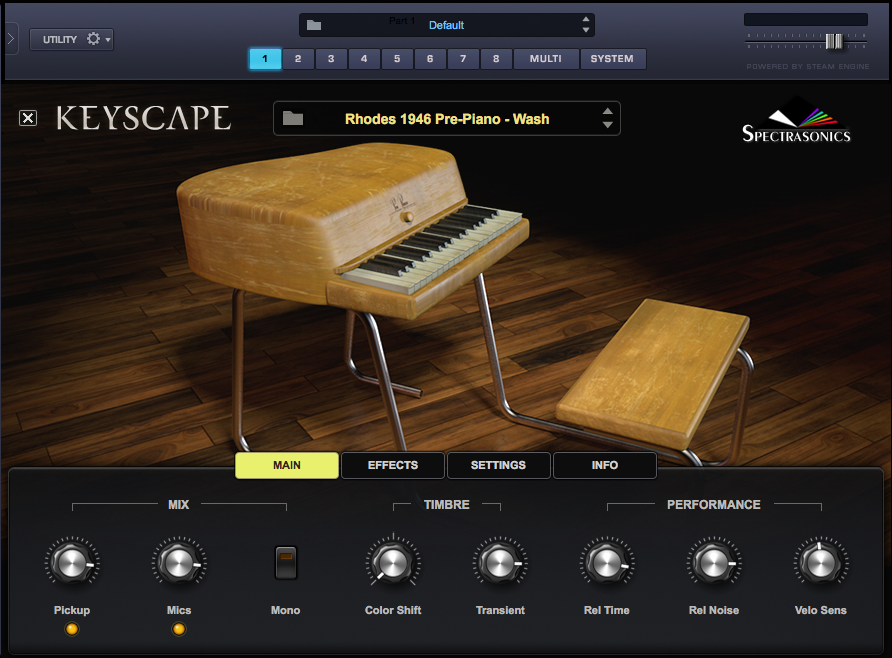
Task: Toggle the Mics enable LED
Action: (179, 629)
